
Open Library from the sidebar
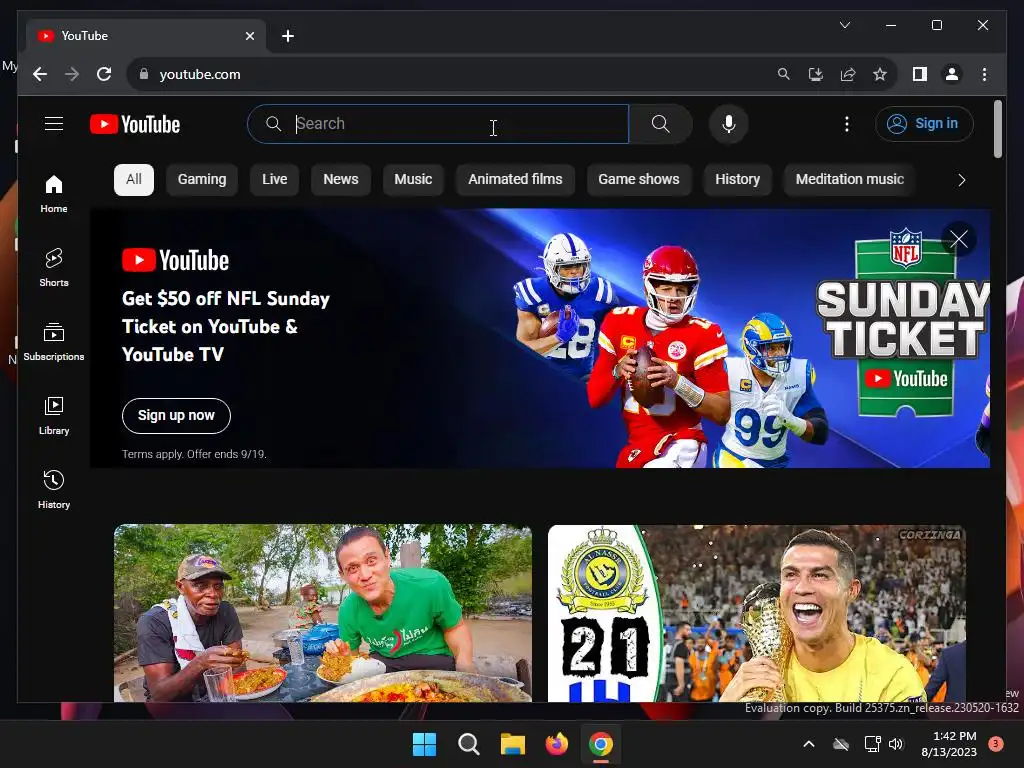(x=54, y=415)
